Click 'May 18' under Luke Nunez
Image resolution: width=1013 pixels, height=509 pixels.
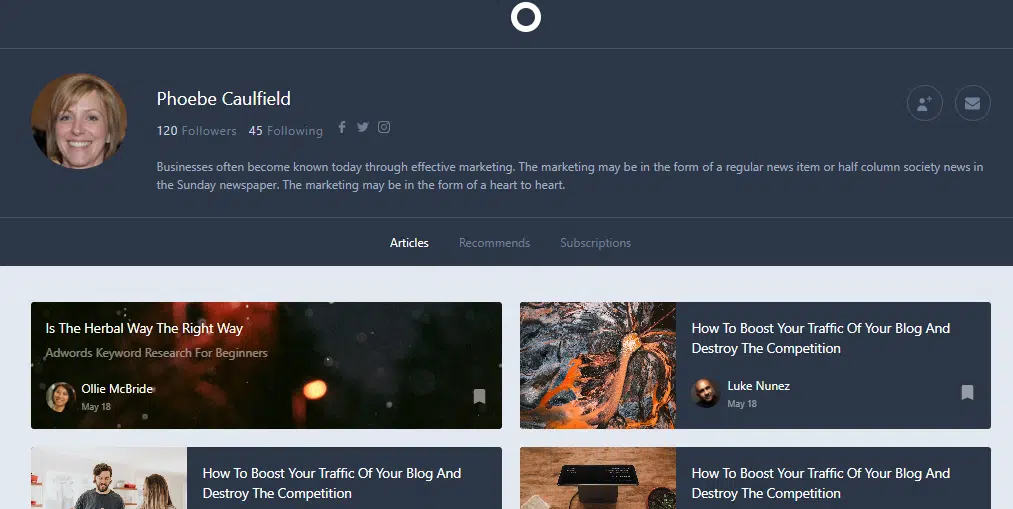[742, 404]
